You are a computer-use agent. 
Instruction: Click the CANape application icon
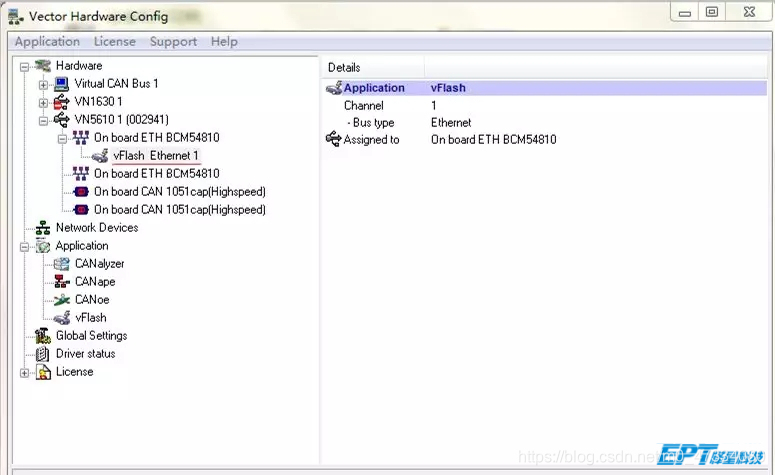click(62, 282)
